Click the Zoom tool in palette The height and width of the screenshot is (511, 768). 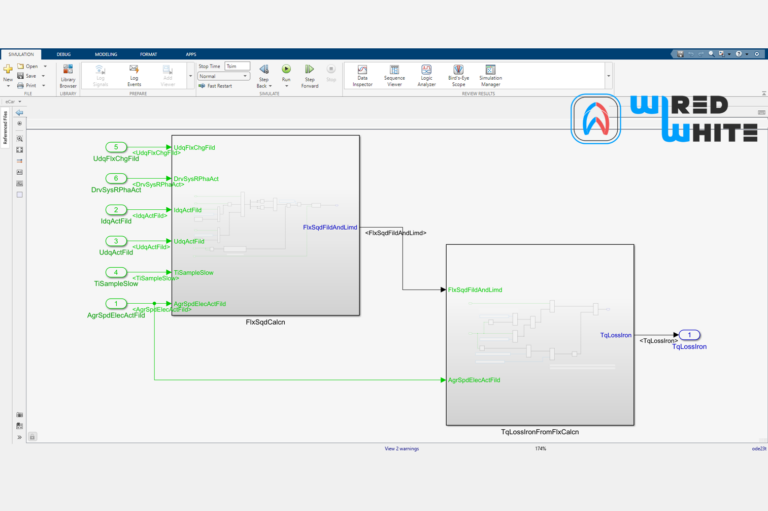point(20,139)
